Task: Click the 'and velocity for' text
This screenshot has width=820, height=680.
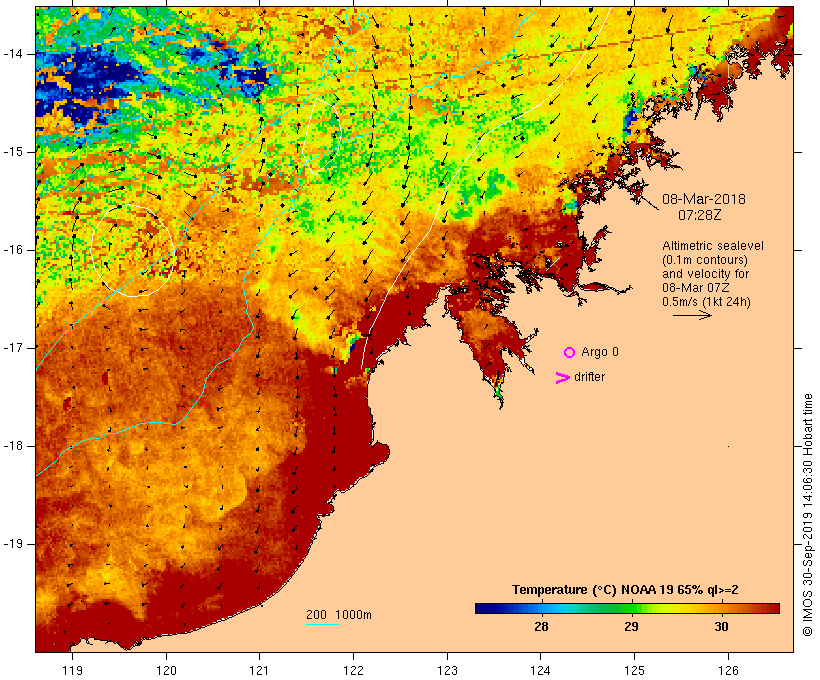Action: (x=706, y=274)
